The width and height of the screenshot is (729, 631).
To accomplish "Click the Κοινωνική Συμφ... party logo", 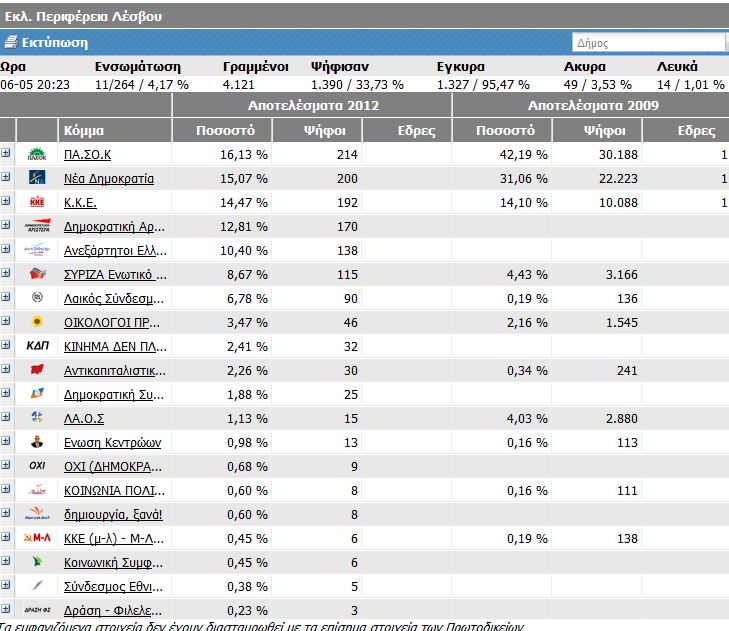I will tap(37, 562).
